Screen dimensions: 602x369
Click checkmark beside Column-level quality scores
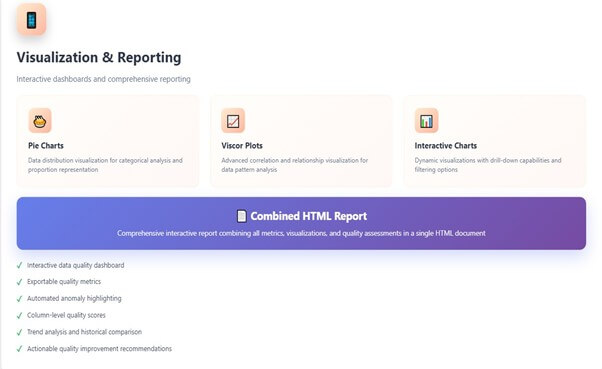[x=20, y=316]
